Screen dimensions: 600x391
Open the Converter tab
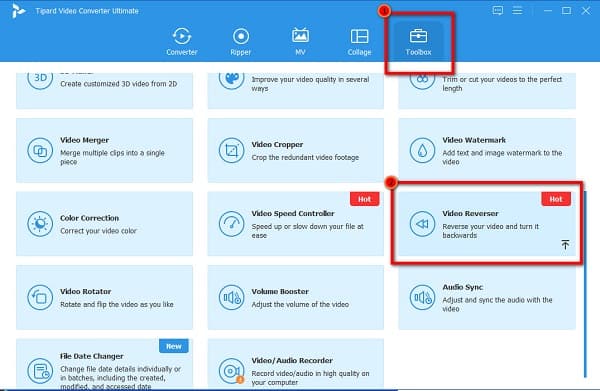[182, 41]
